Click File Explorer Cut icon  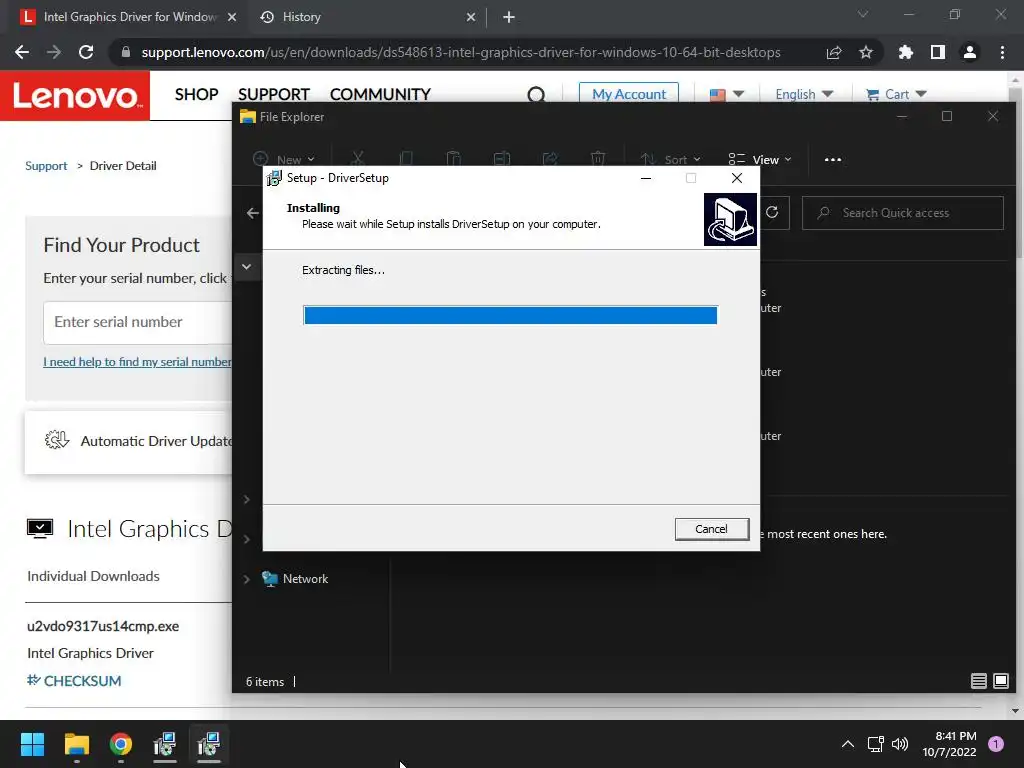[357, 159]
